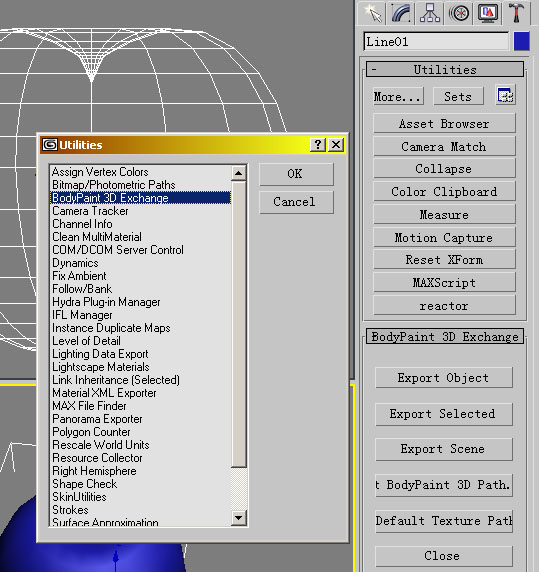539x572 pixels.
Task: Open the reactor utility
Action: 444,305
